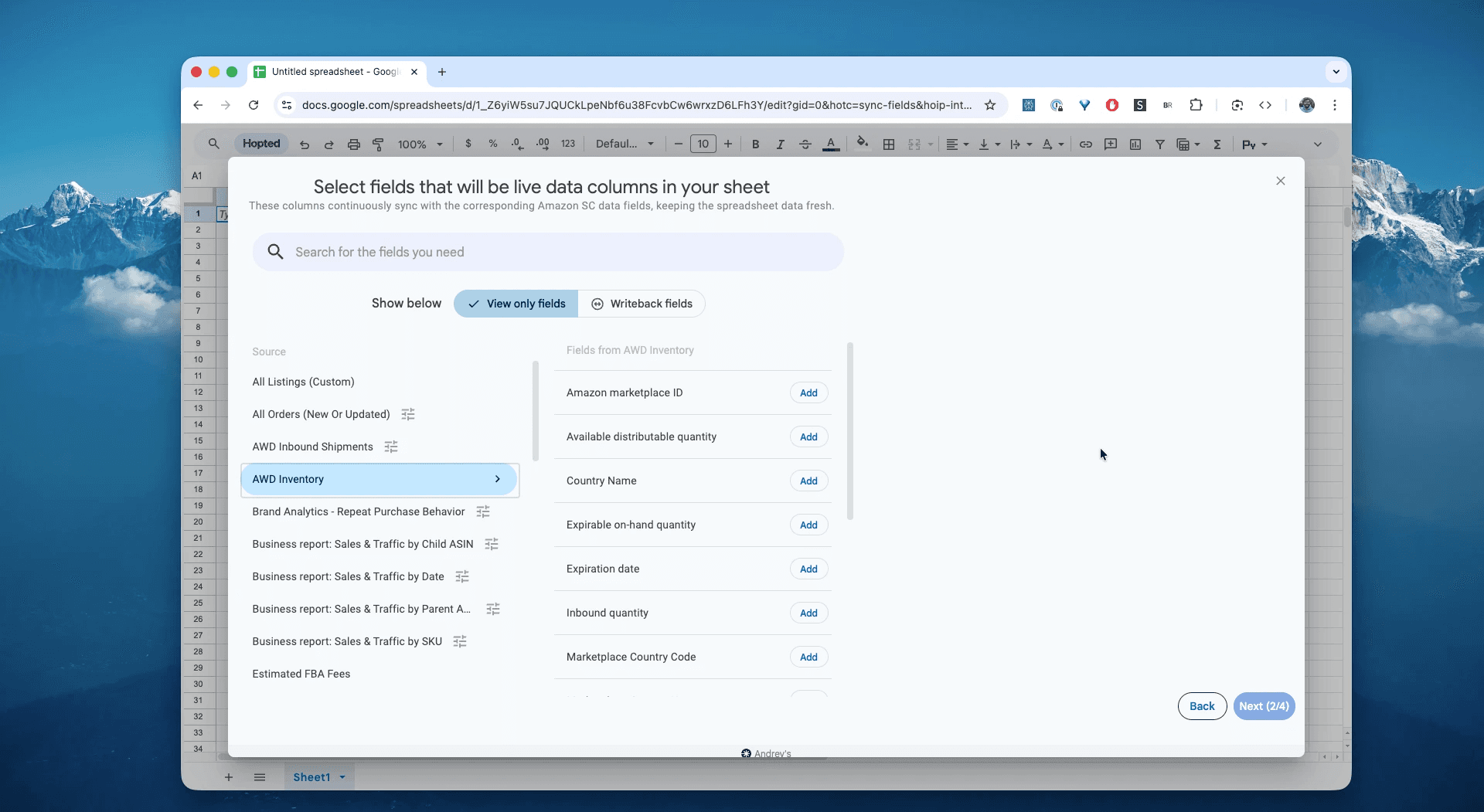The image size is (1484, 812).
Task: Select View only fields toggle
Action: coord(516,304)
